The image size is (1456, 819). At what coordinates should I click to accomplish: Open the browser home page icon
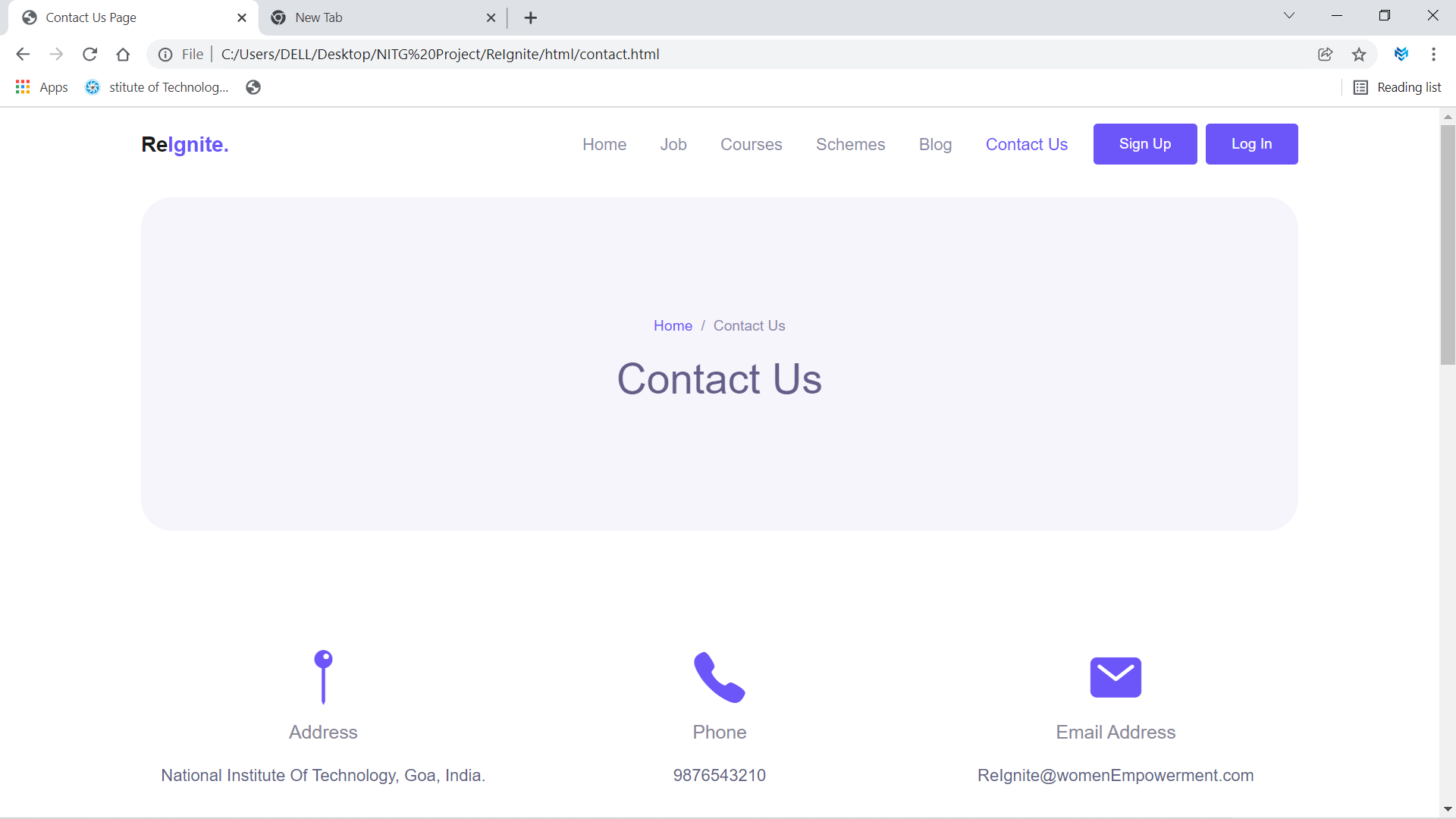pos(123,54)
